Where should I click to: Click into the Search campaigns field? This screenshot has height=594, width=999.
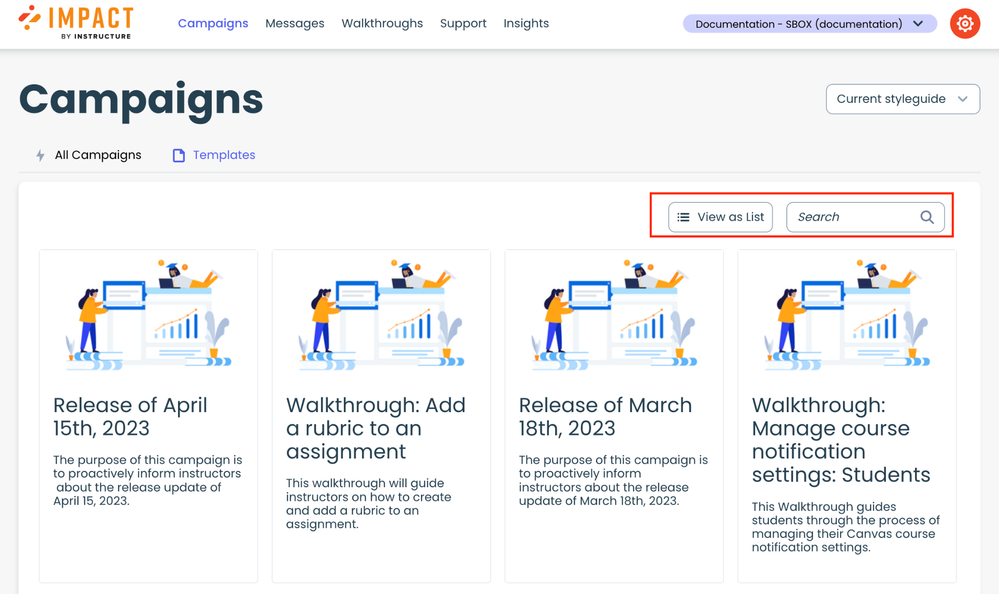tap(853, 217)
